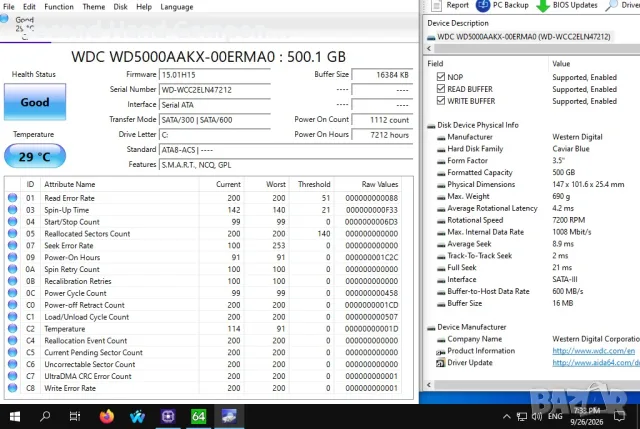Open the Edit menu
640x429 pixels.
pos(29,7)
